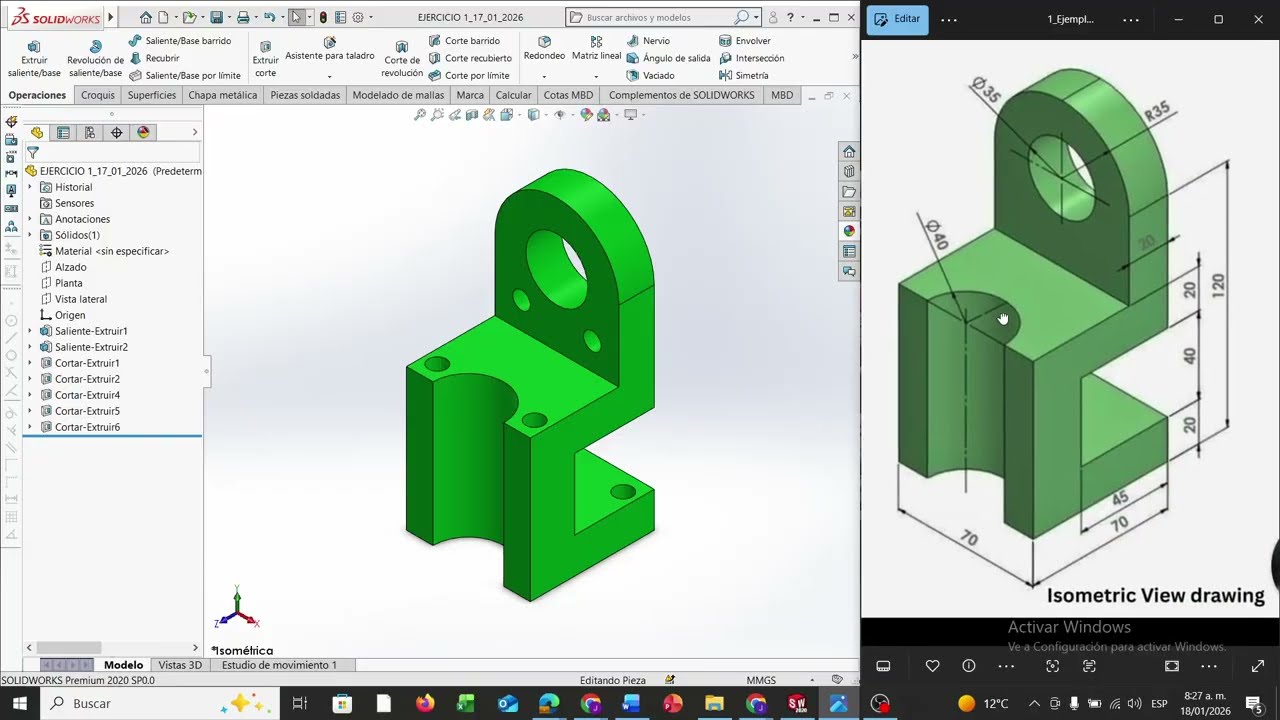This screenshot has height=720, width=1280.
Task: Select Corte de revolución tool
Action: pyautogui.click(x=402, y=59)
